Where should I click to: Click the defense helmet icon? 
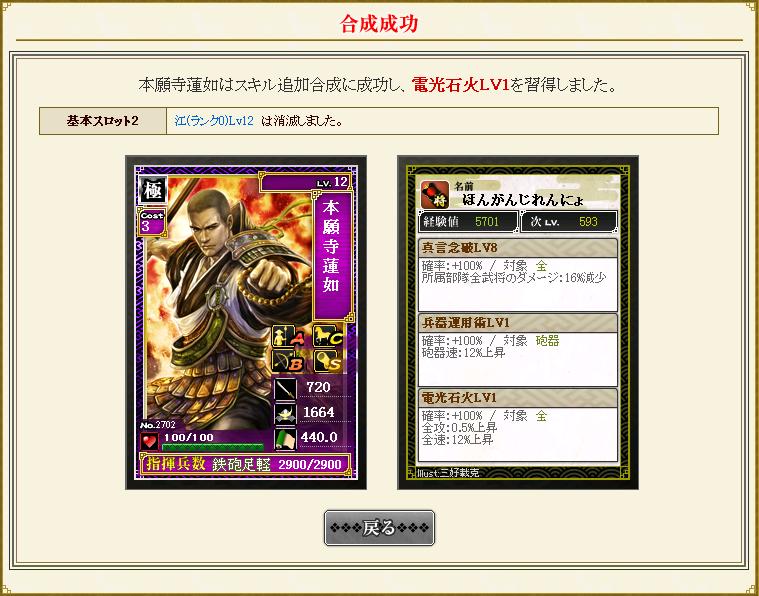point(286,413)
